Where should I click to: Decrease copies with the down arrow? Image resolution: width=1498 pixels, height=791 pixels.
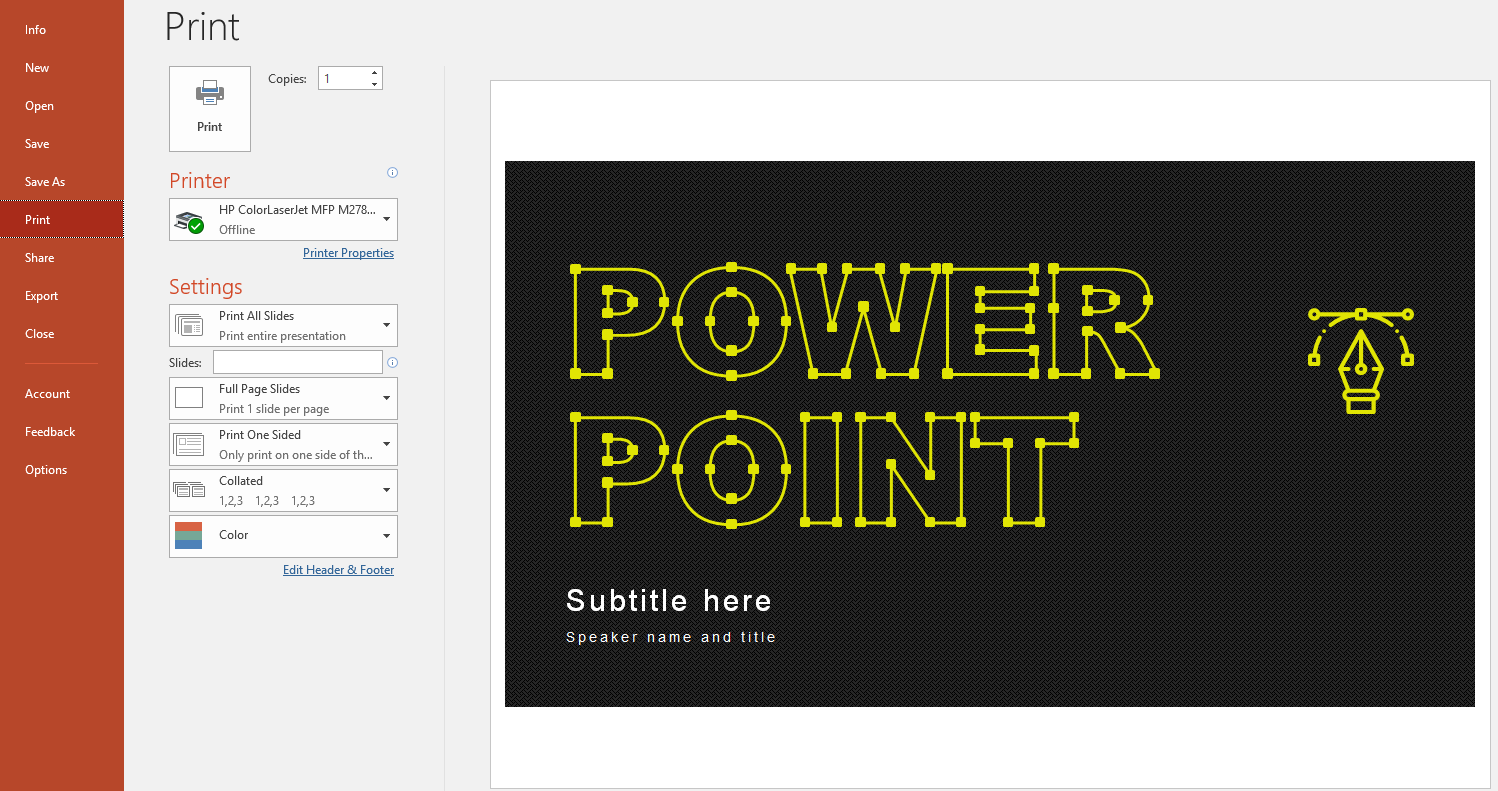tap(375, 84)
